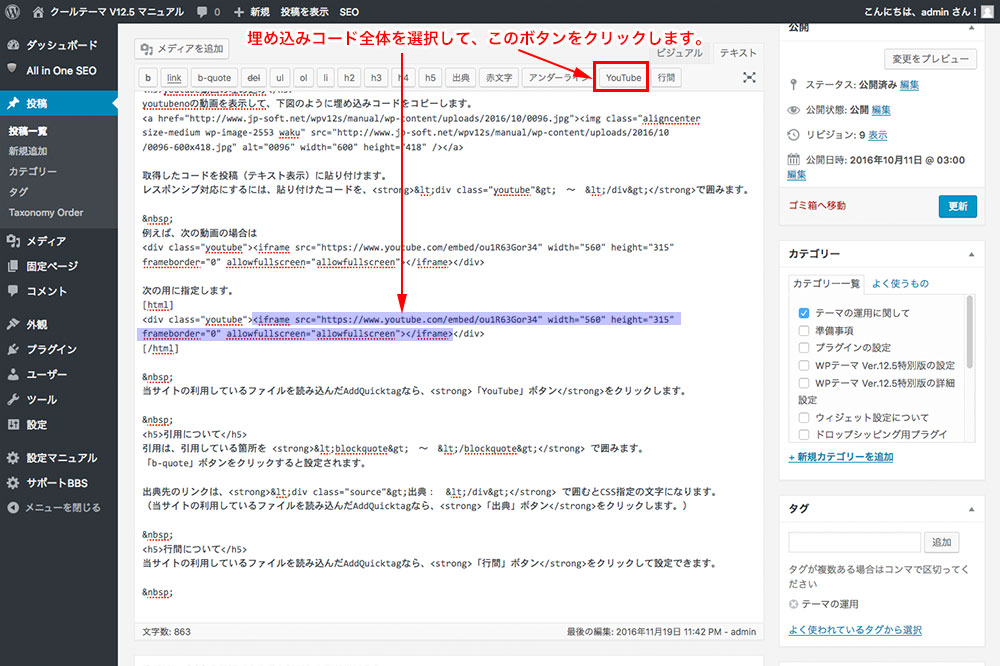Click the tag input field
This screenshot has height=666, width=1000.
pyautogui.click(x=855, y=542)
